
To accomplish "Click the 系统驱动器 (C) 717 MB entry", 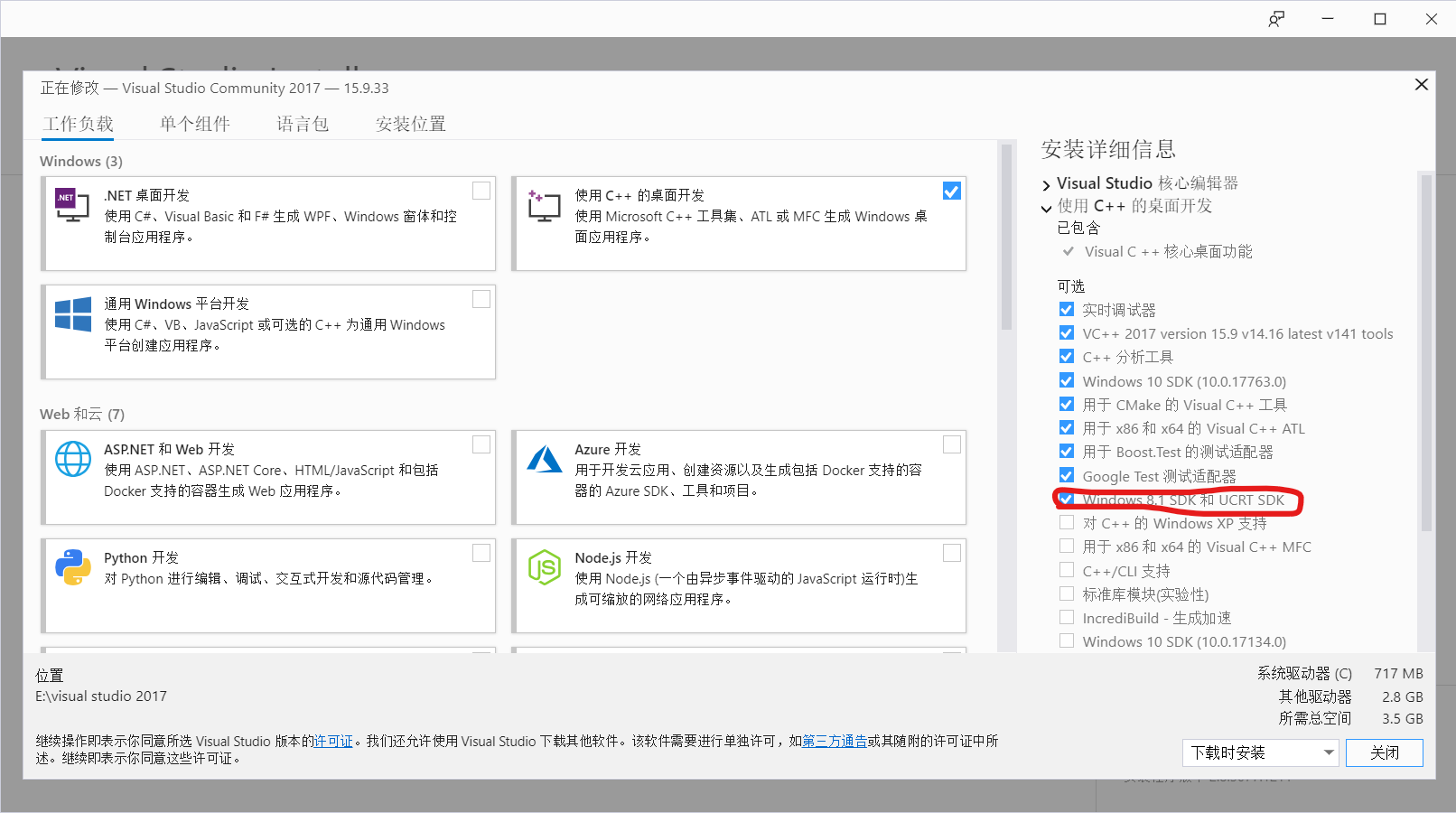I will (x=1339, y=673).
